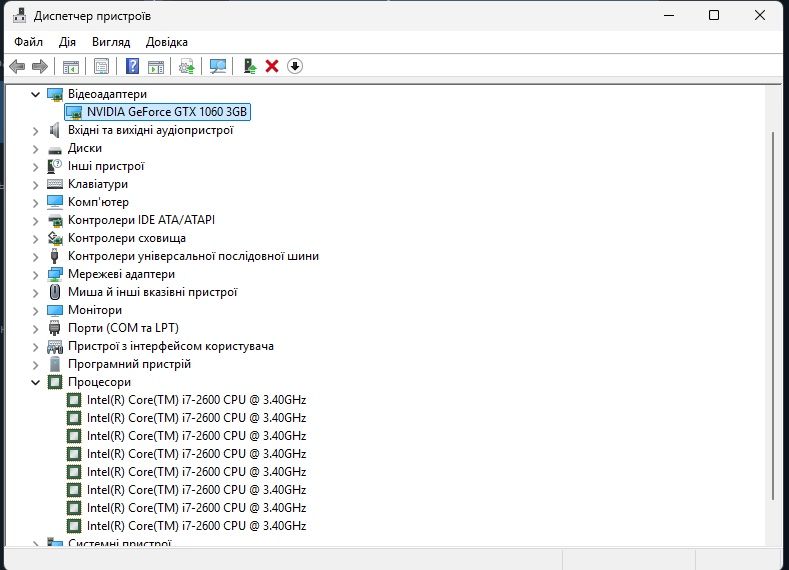Expand the Мережеві адаптери category

35,275
